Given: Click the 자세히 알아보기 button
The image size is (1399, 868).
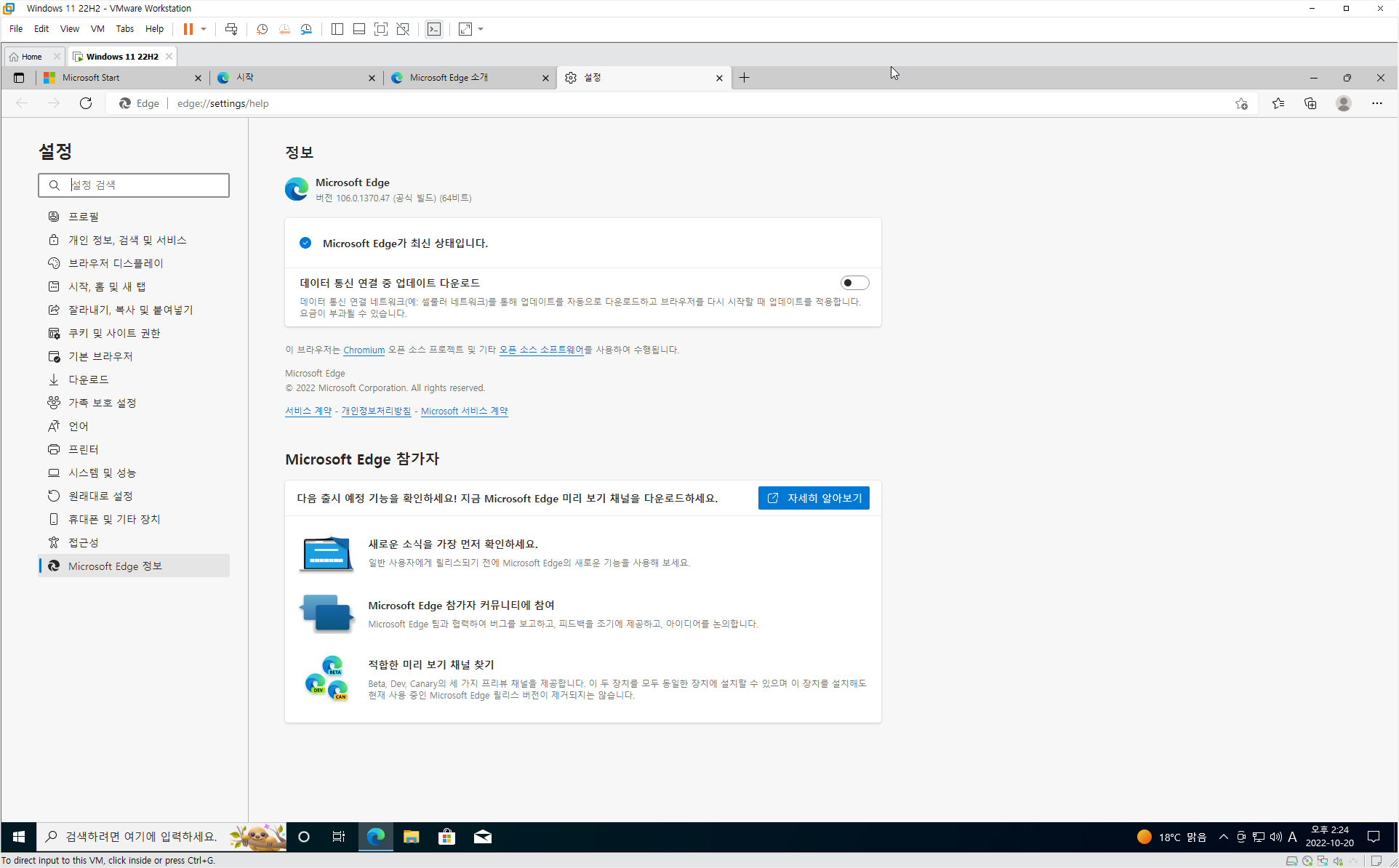Looking at the screenshot, I should pos(814,498).
